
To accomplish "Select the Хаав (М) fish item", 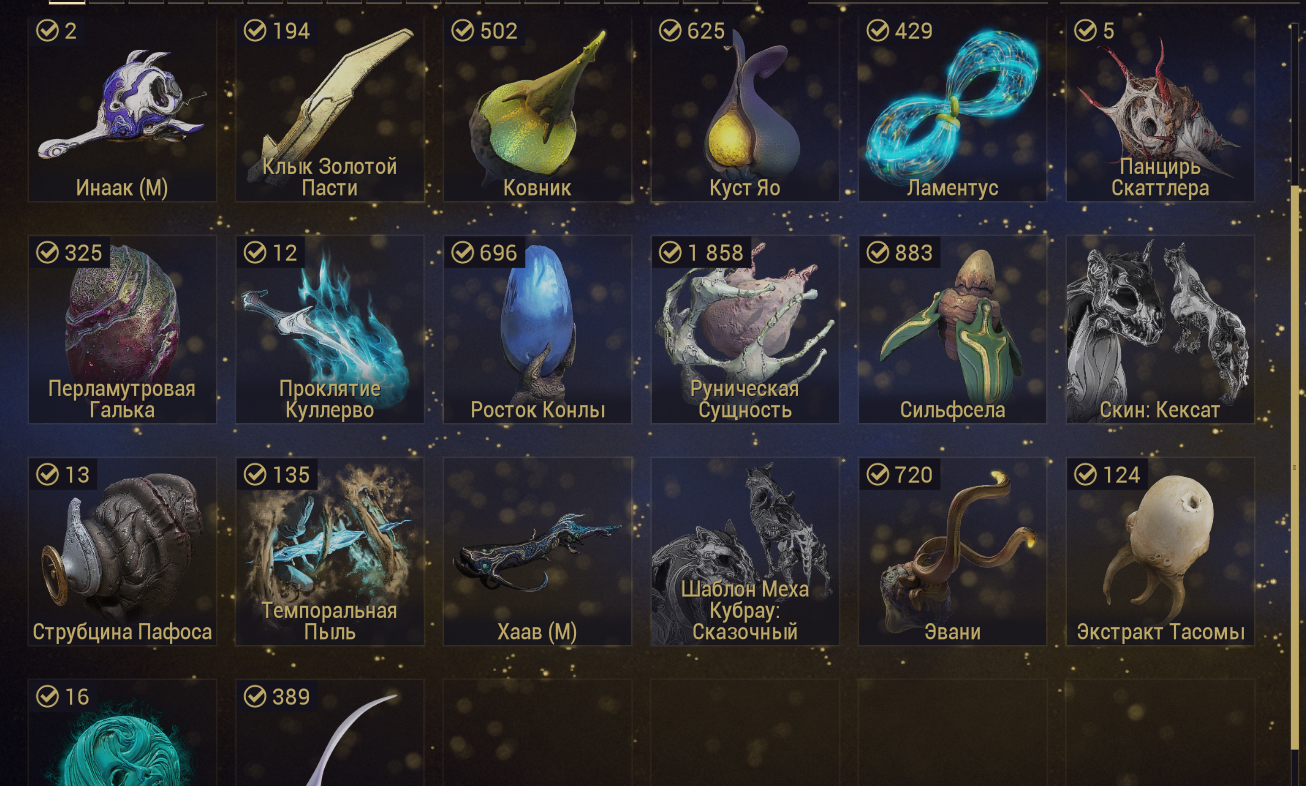I will coord(537,552).
